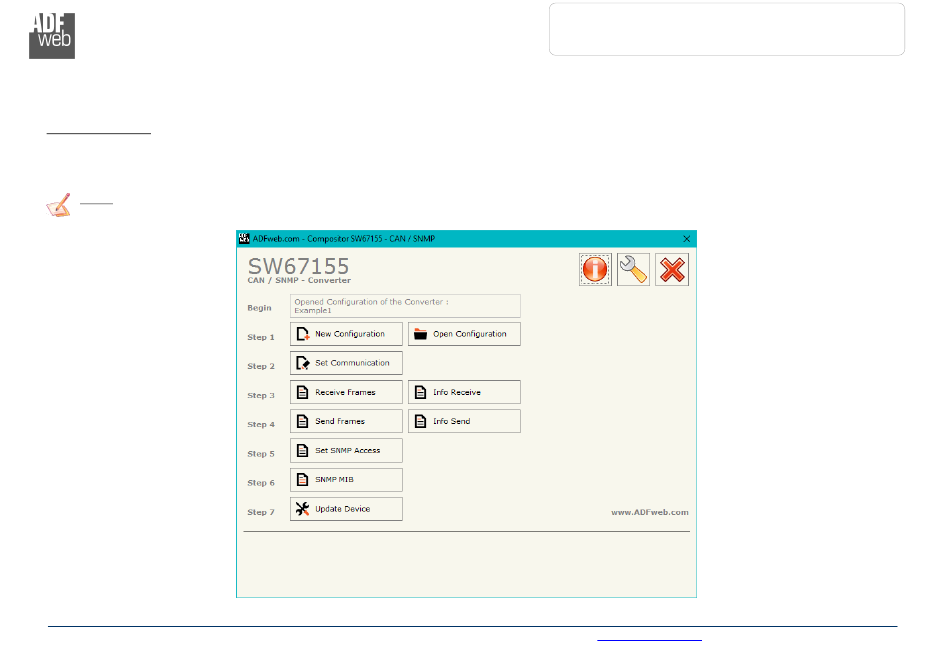Click the pencil note icon
Viewport: 950px width, 659px height.
[59, 205]
